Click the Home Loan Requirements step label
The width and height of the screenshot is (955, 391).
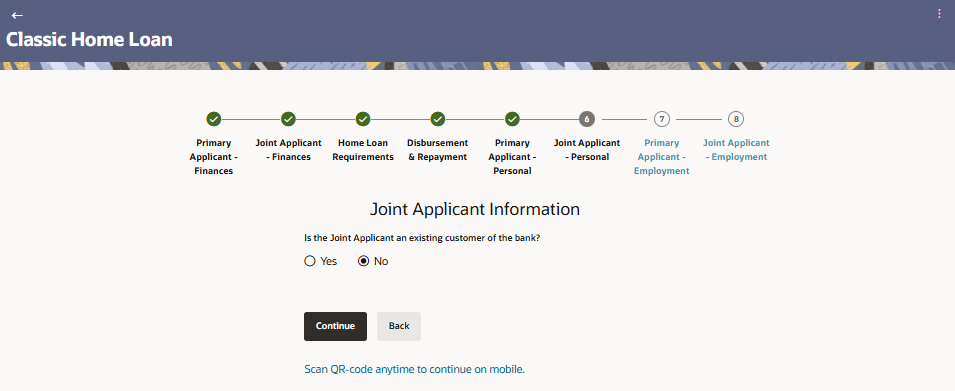363,150
